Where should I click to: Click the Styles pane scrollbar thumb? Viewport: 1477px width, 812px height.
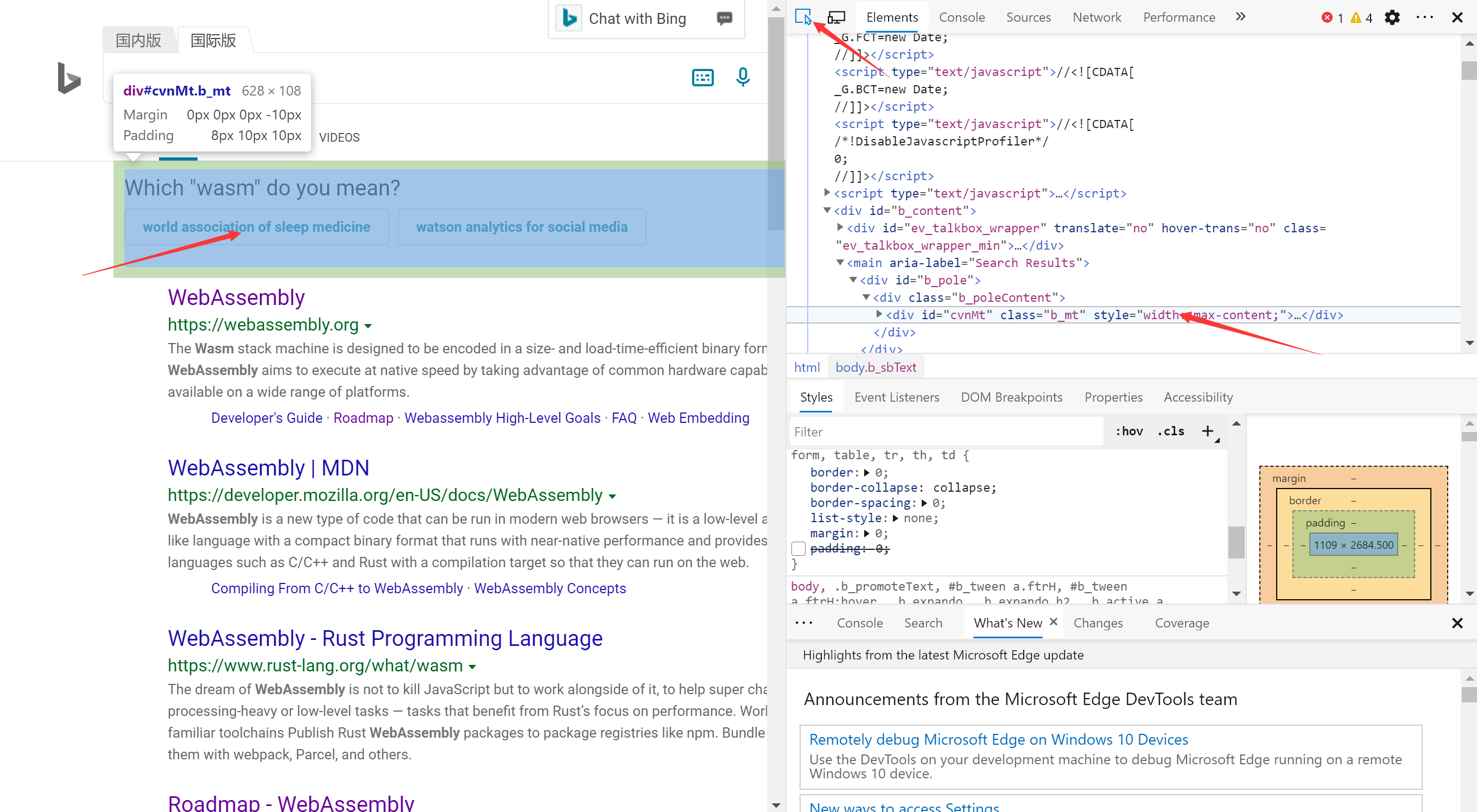click(1235, 542)
